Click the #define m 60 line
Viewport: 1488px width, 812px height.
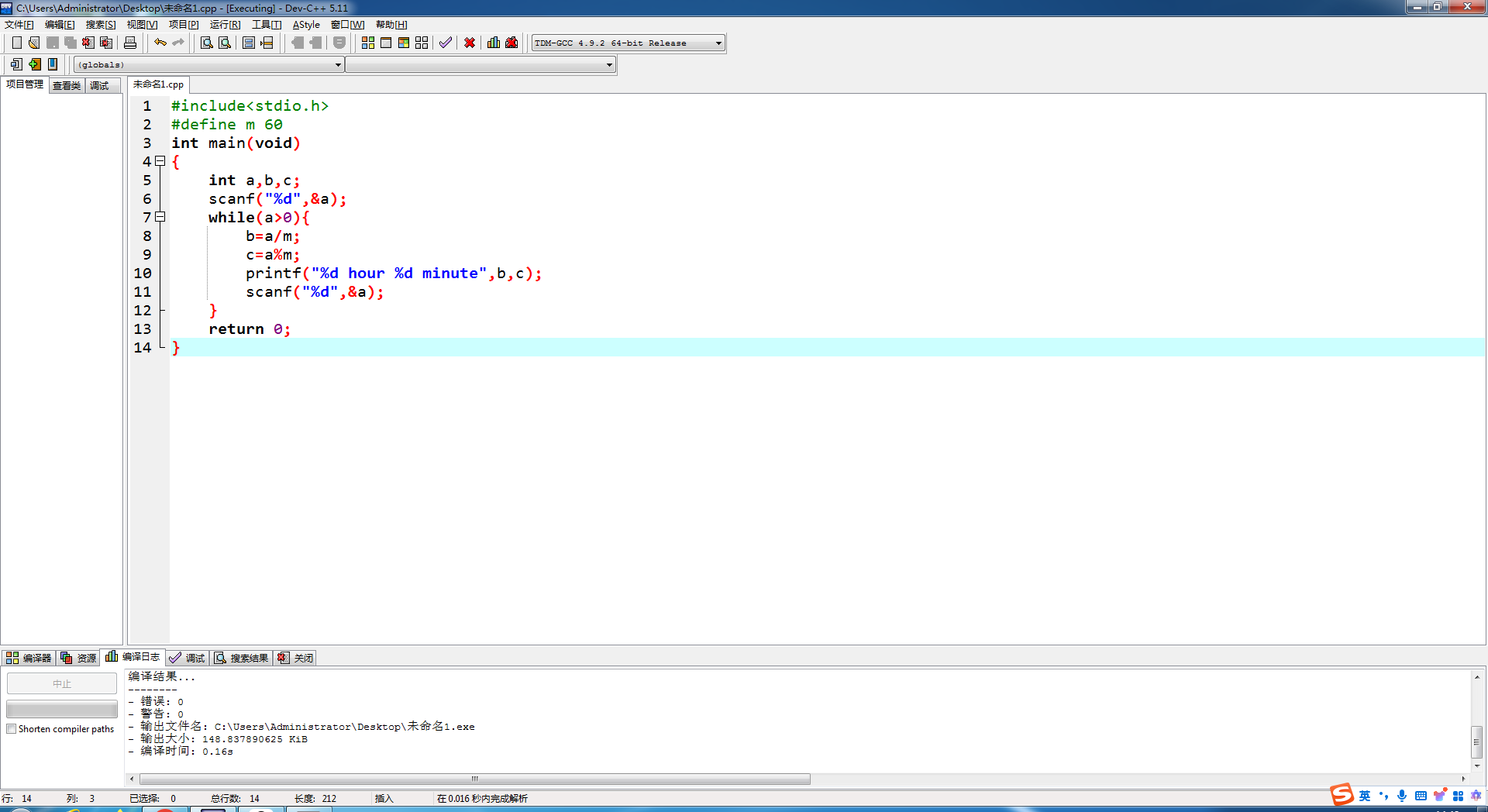(x=227, y=125)
